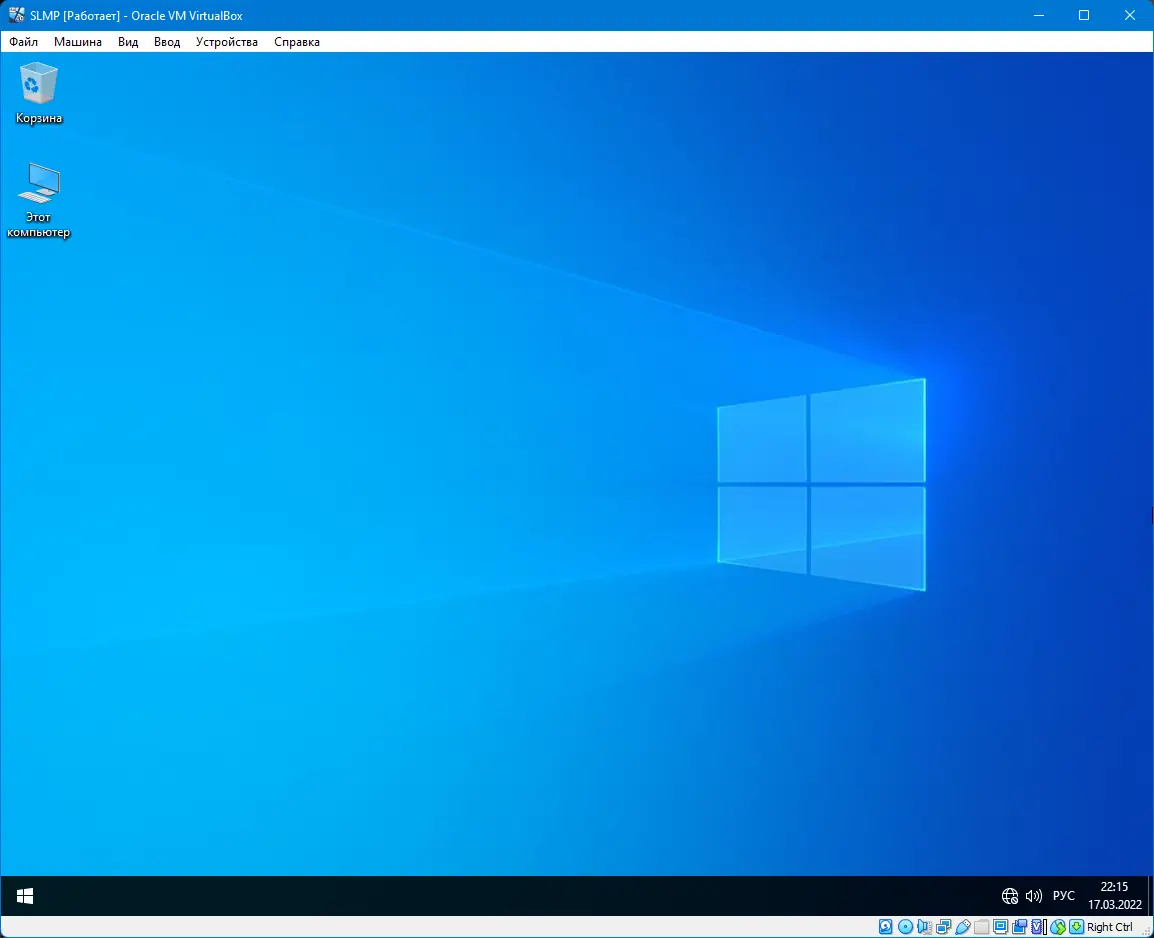Click the optical disc drive indicator

click(905, 927)
